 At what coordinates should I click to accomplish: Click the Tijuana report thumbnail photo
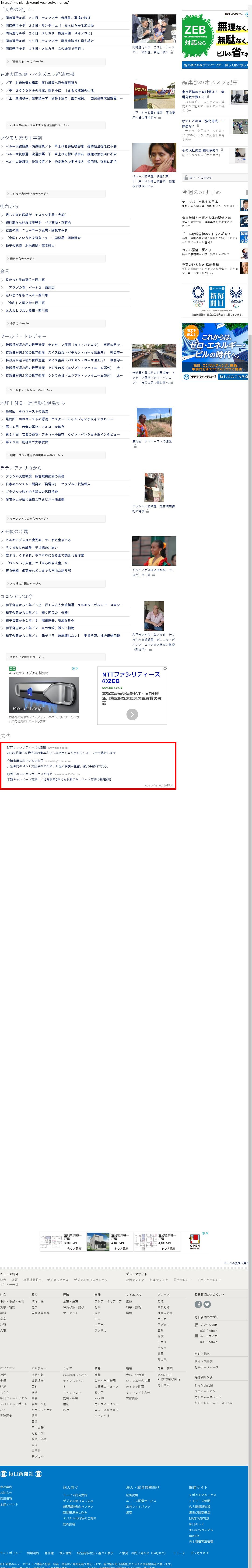click(x=154, y=29)
